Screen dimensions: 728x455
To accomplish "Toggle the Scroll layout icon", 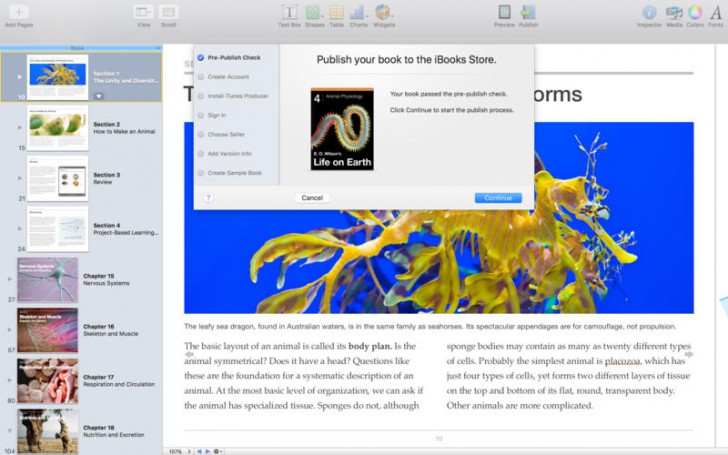I will coord(169,12).
